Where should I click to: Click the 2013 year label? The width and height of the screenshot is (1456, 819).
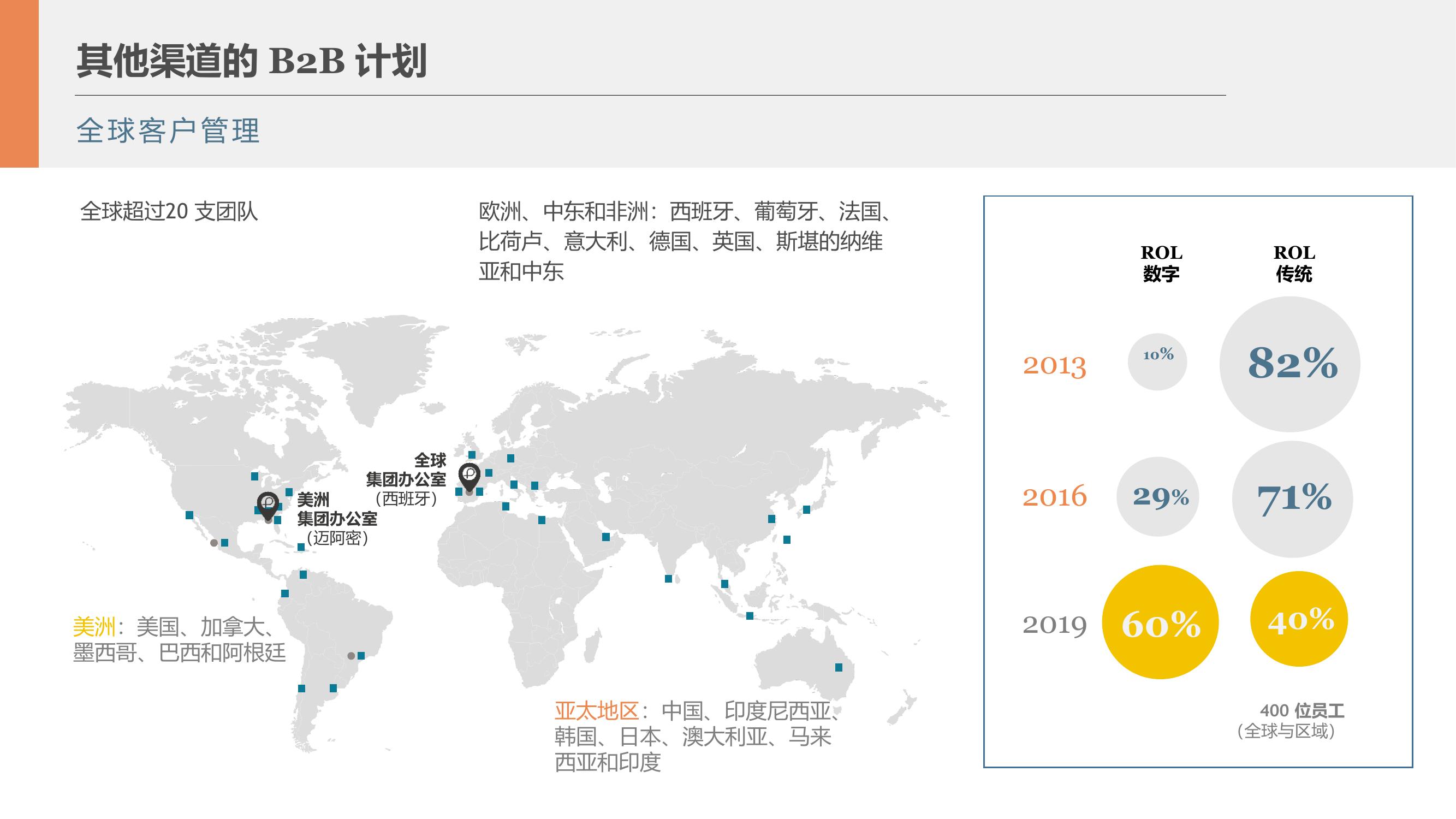click(1055, 365)
